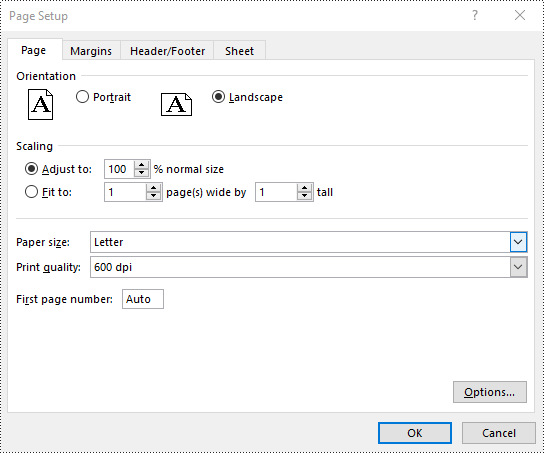Click the help question mark icon
This screenshot has height=453, width=544.
coord(475,15)
